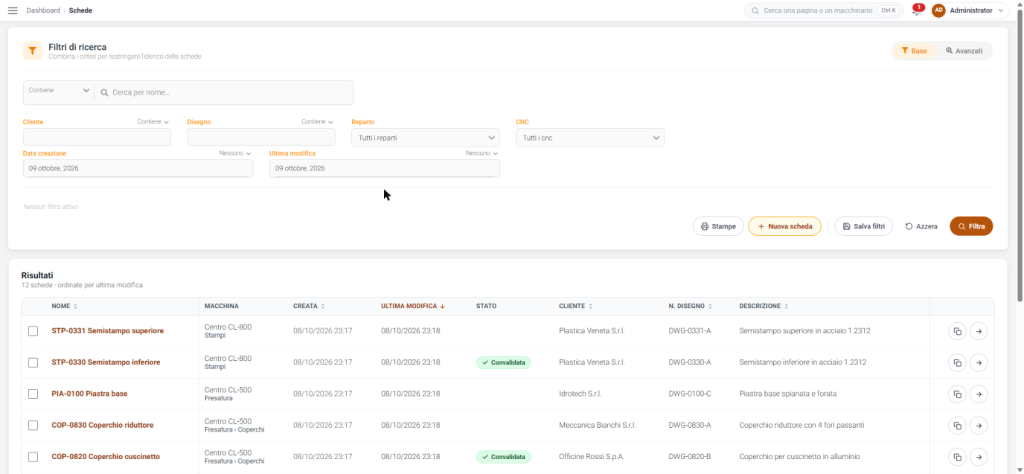Open the notifications bell

(x=916, y=11)
